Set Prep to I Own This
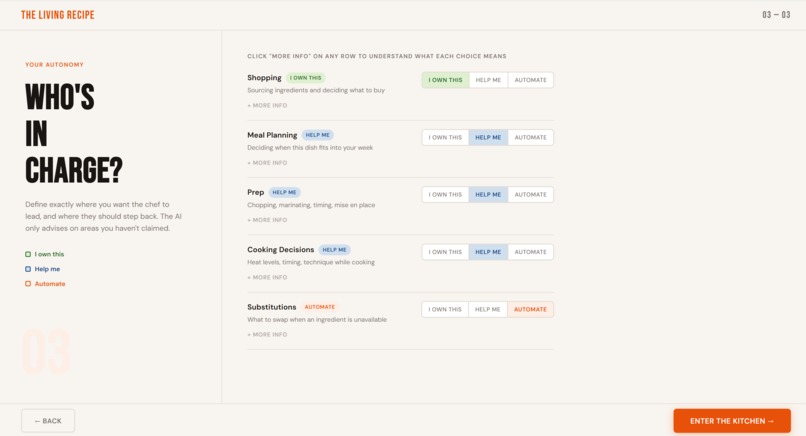Screen dimensions: 806x436 tap(445, 194)
